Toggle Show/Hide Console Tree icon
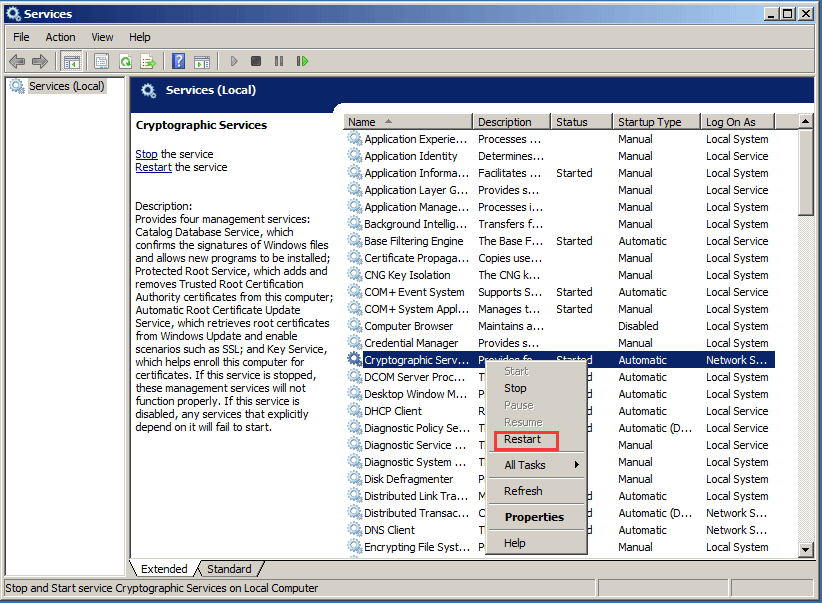822x603 pixels. coord(71,61)
